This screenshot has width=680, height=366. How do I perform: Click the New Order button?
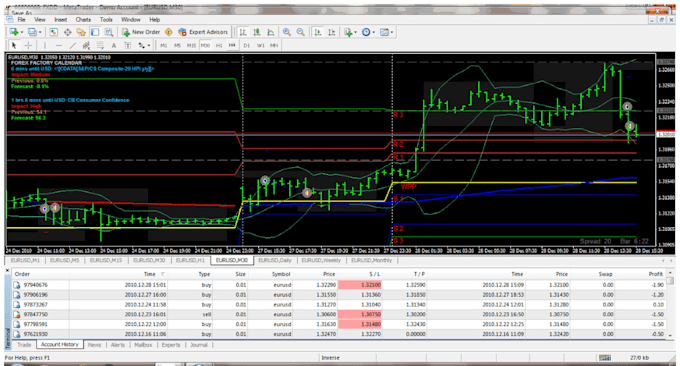coord(141,32)
